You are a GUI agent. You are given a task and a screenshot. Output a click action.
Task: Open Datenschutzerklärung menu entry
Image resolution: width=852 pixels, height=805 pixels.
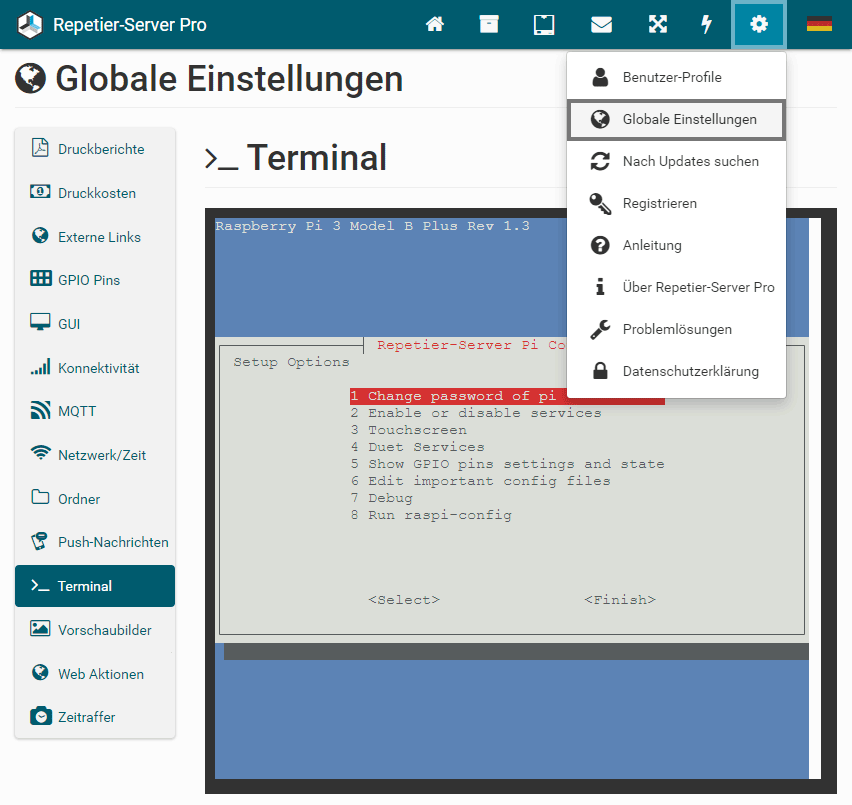pos(676,371)
